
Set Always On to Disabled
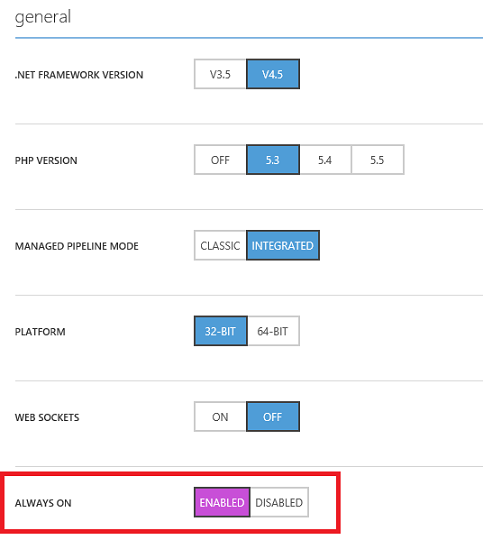[x=279, y=502]
